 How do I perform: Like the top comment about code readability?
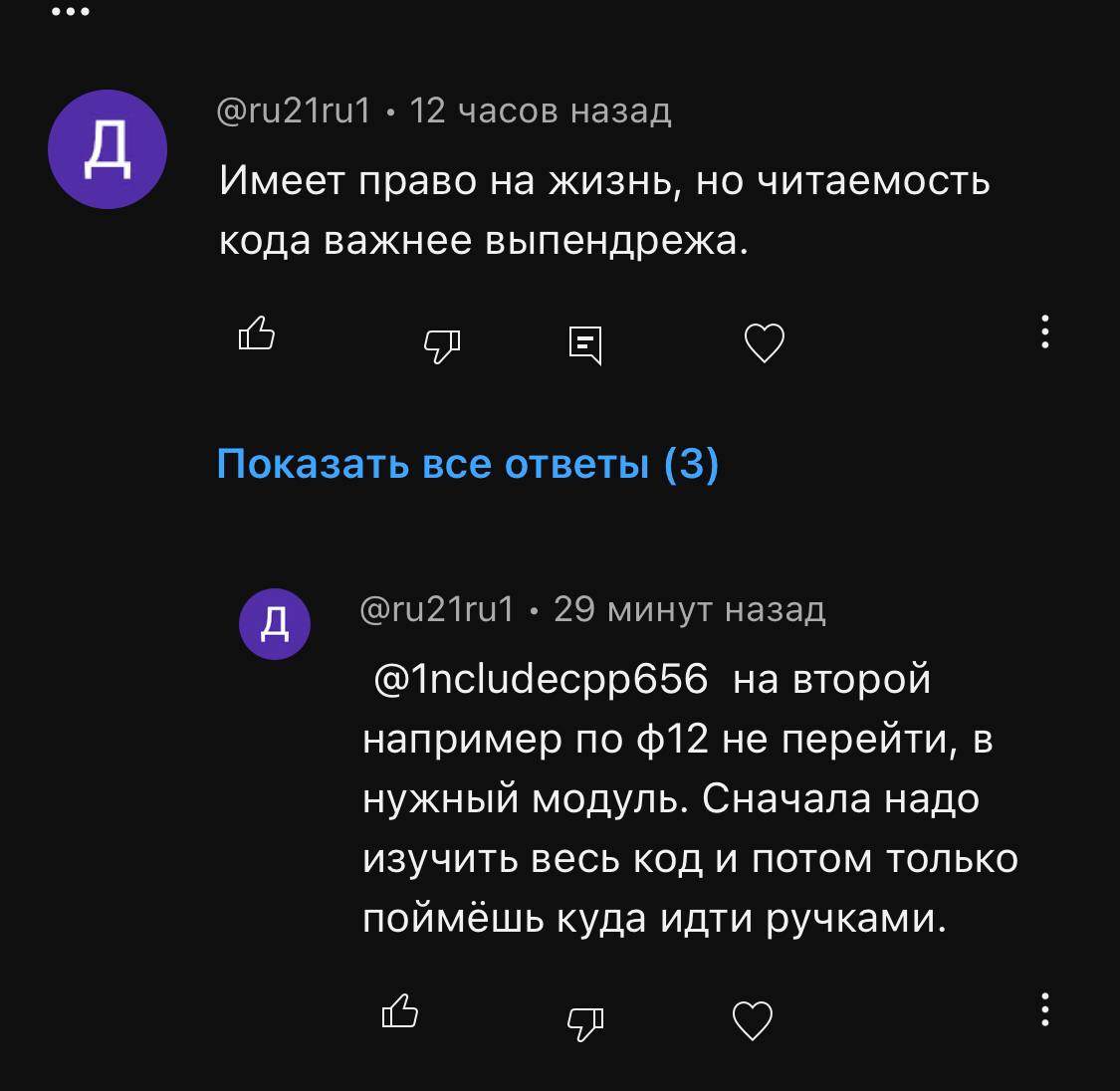[257, 333]
